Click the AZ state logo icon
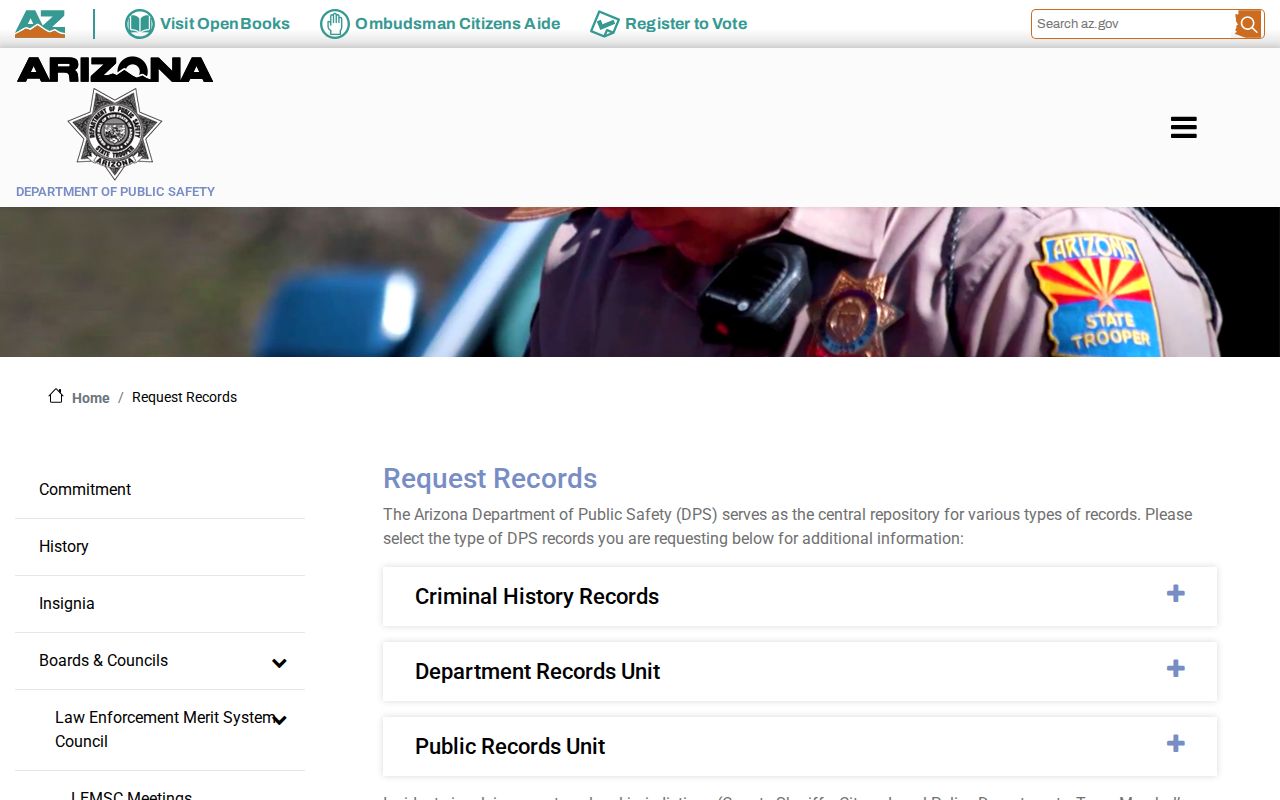Viewport: 1280px width, 800px height. coord(40,24)
